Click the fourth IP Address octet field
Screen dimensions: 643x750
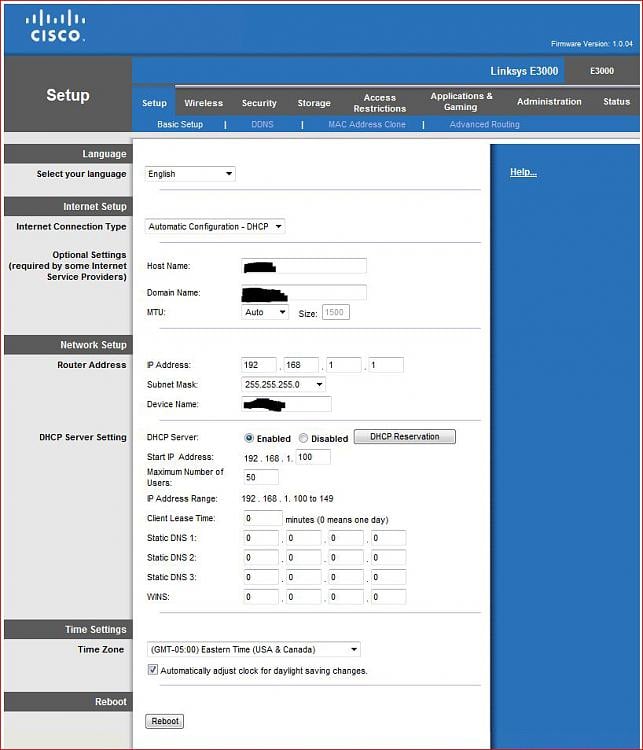pos(386,365)
